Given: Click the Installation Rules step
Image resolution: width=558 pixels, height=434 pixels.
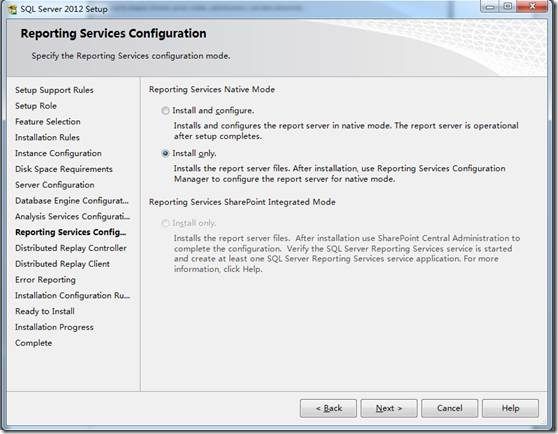Looking at the screenshot, I should point(47,137).
